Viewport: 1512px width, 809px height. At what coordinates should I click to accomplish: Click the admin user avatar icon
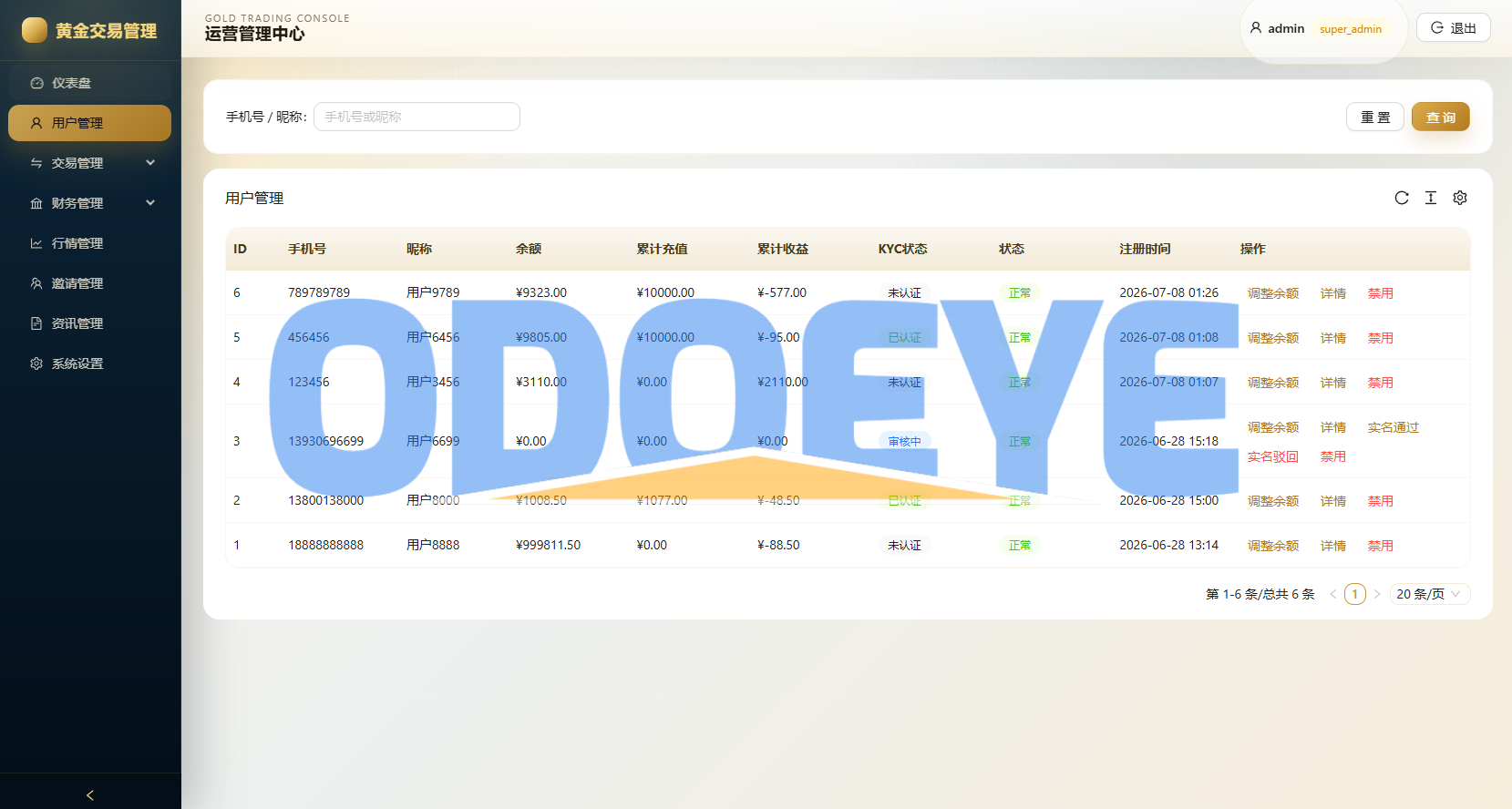click(x=1256, y=28)
